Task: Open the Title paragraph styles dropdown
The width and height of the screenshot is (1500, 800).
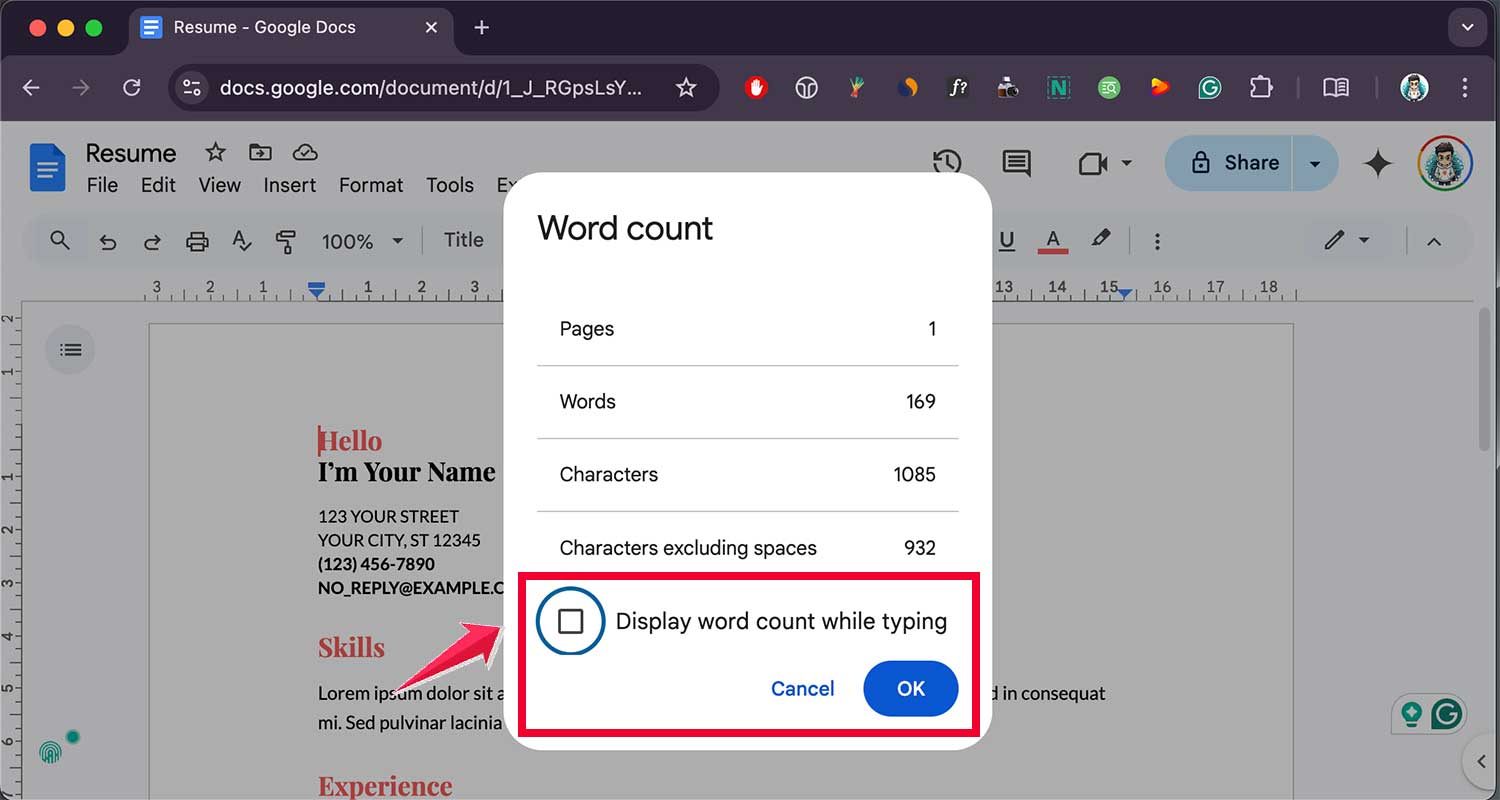Action: pos(465,240)
